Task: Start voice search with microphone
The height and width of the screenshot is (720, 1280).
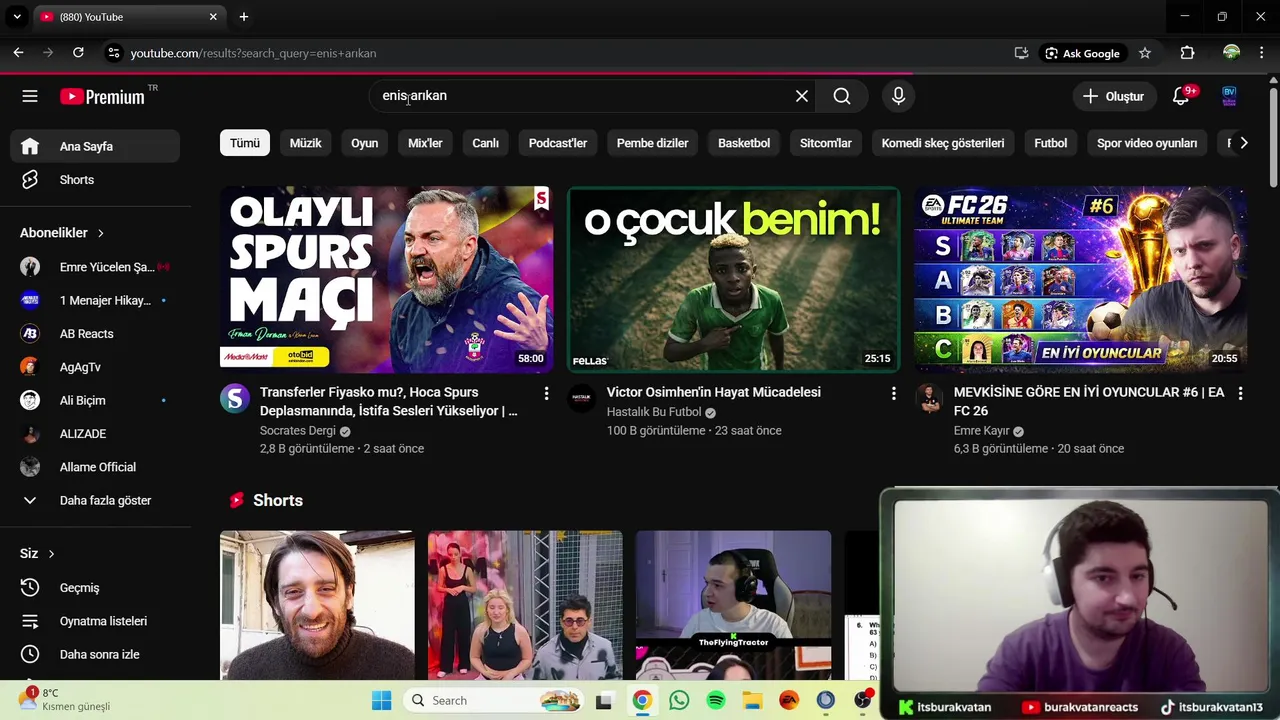Action: tap(898, 96)
